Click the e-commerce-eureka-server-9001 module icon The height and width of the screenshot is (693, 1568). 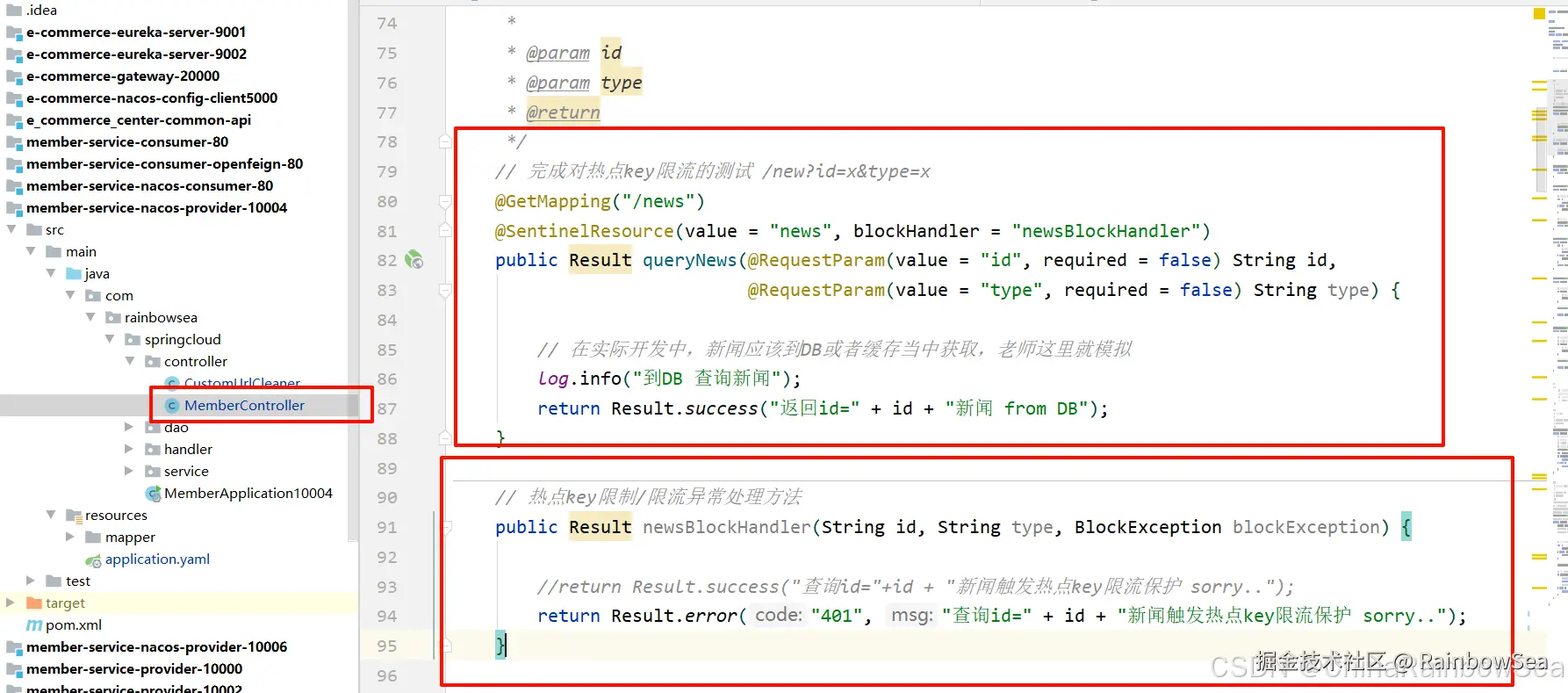point(14,32)
